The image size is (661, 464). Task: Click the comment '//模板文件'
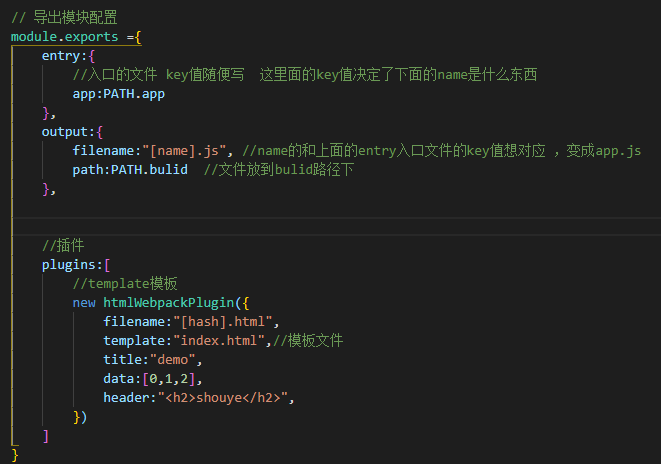(x=308, y=341)
